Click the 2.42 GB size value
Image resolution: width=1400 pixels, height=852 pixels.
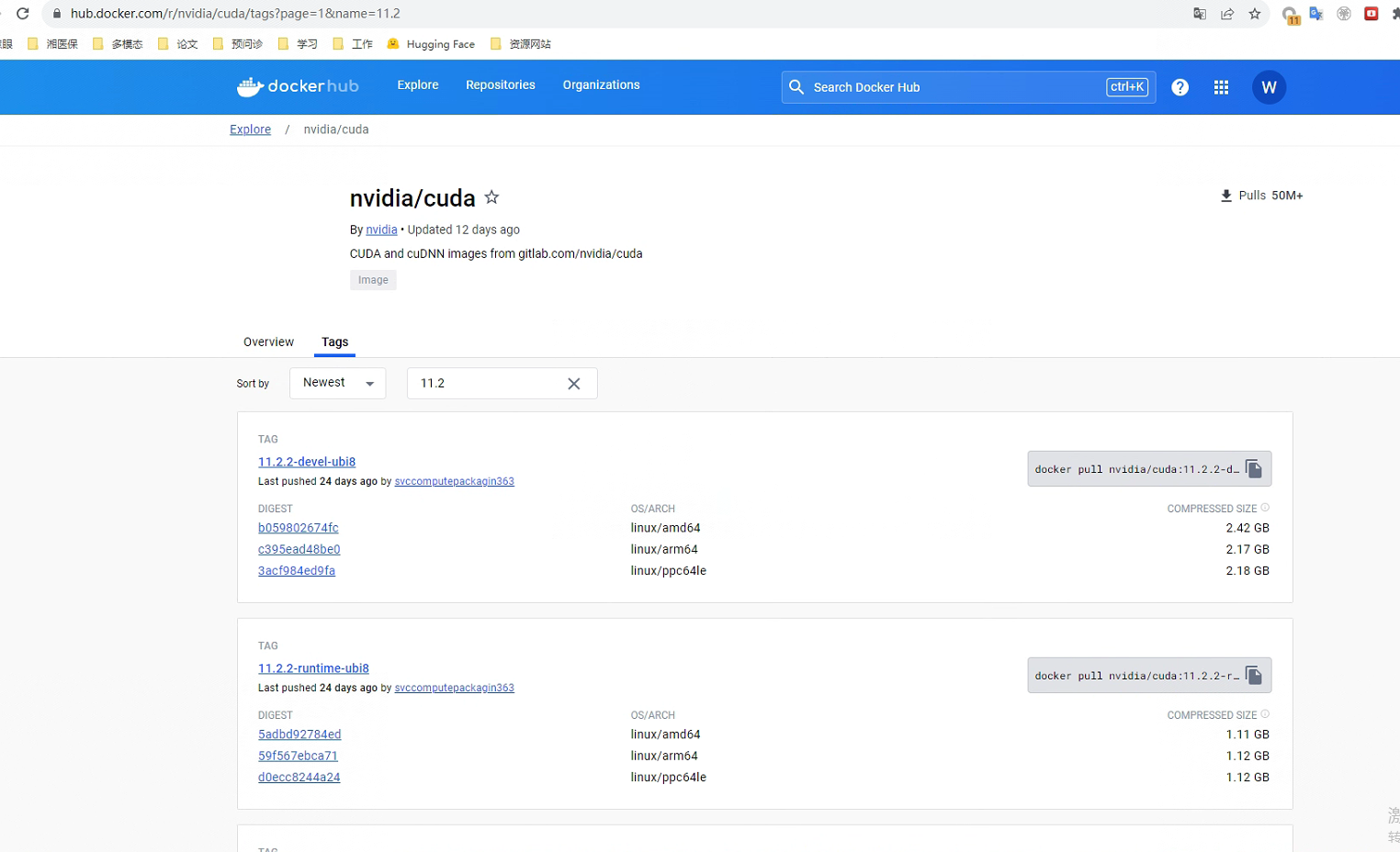[x=1248, y=528]
